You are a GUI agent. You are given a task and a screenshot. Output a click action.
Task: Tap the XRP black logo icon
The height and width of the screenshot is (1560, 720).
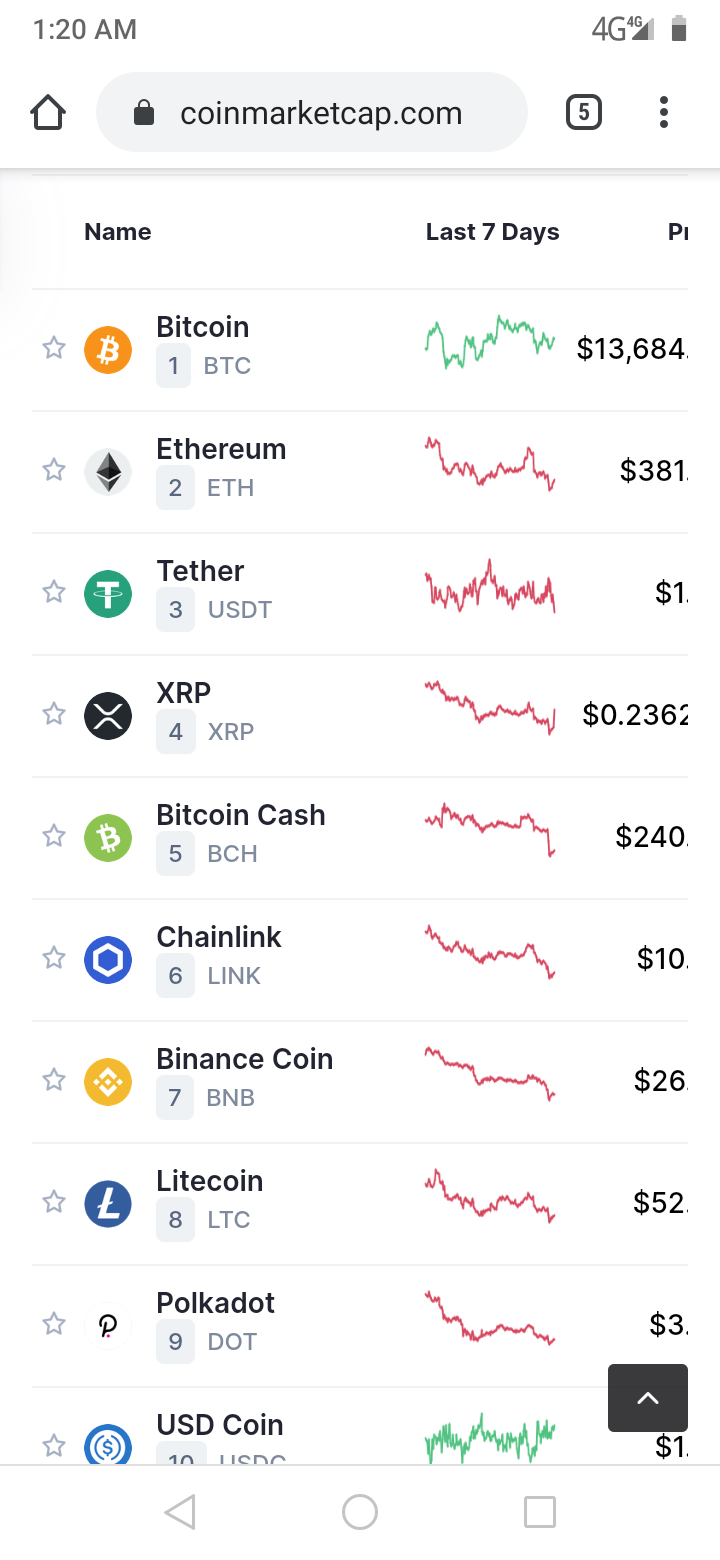point(108,716)
